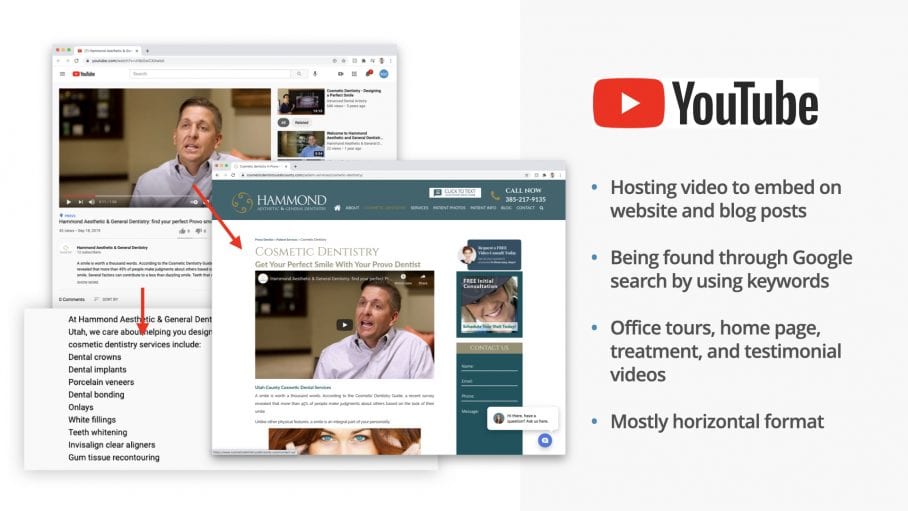Open 'Cosmetic Dentistry - Designing a Perfect Smile' thumbnail
The width and height of the screenshot is (908, 511).
click(x=301, y=101)
